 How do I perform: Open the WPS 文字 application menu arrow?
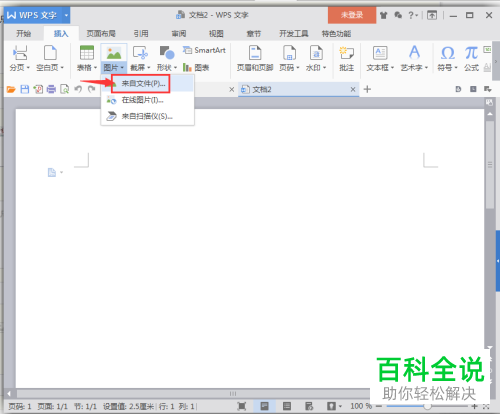pos(66,15)
